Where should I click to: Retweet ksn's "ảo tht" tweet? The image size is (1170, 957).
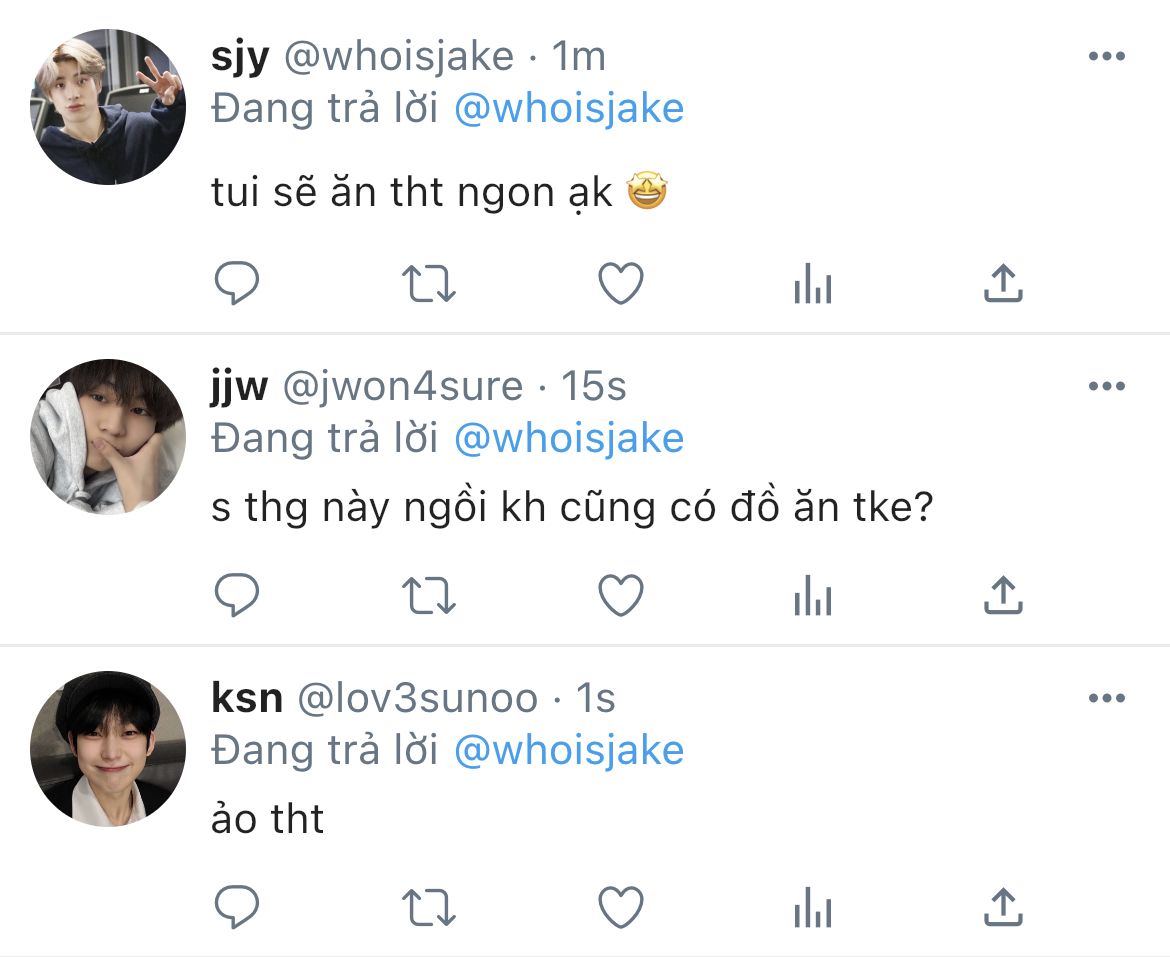pyautogui.click(x=428, y=908)
